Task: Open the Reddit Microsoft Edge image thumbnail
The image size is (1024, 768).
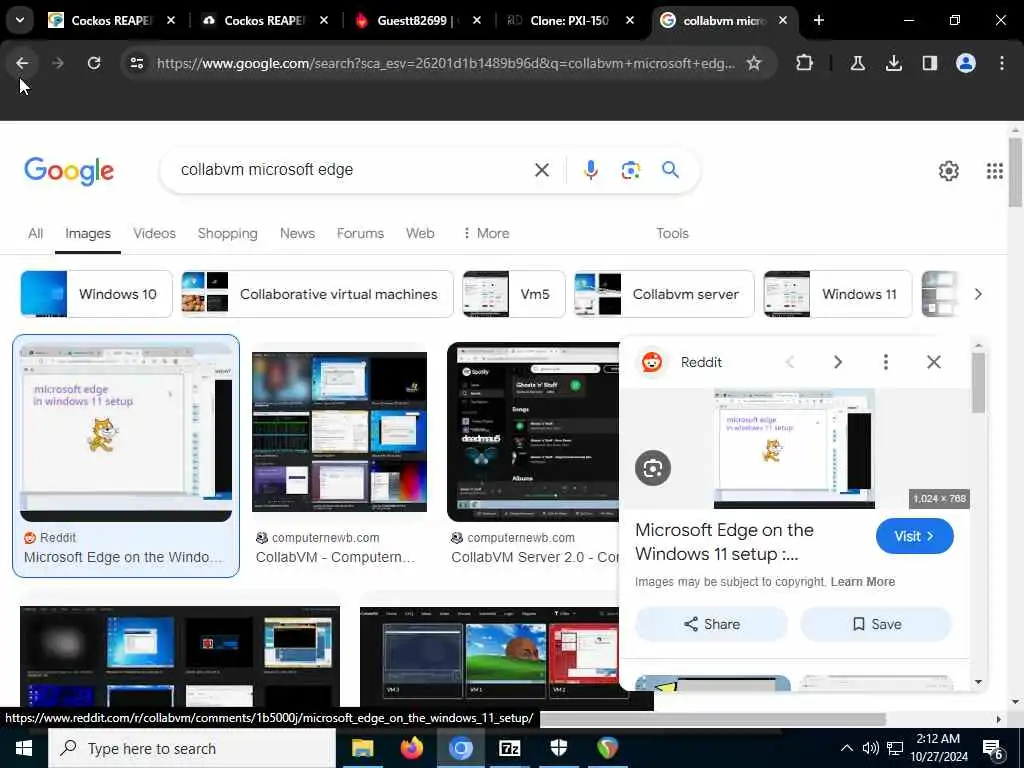Action: click(125, 431)
